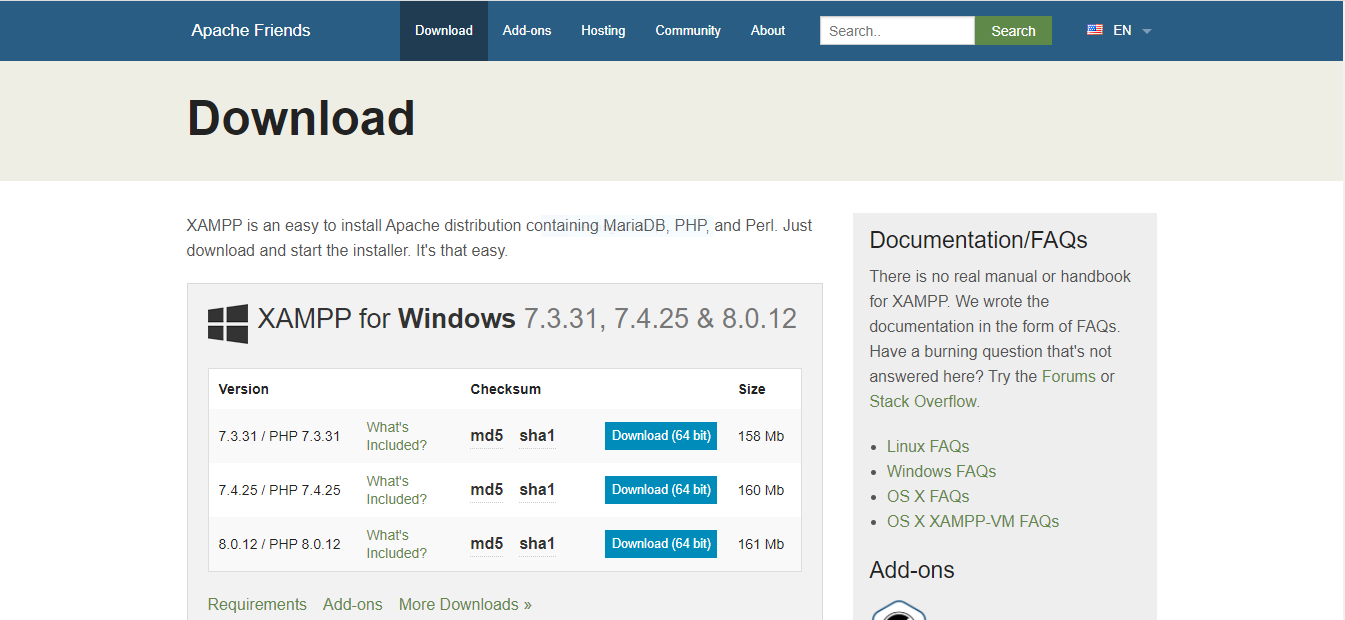This screenshot has height=620, width=1345.
Task: Download XAMPP 7.4.25 64 bit
Action: pyautogui.click(x=661, y=490)
